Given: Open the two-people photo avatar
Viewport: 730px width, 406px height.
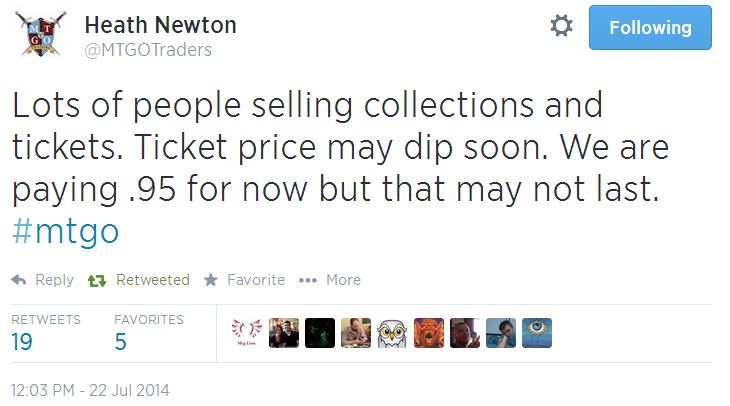Looking at the screenshot, I should 284,333.
